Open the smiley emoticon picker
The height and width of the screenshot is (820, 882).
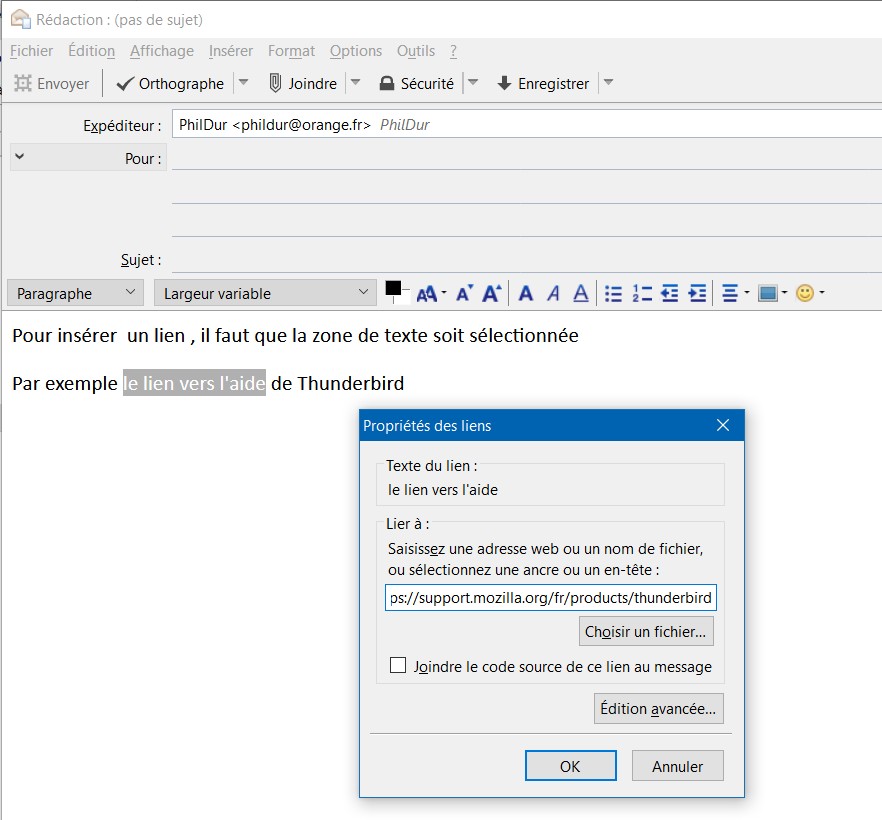point(805,294)
